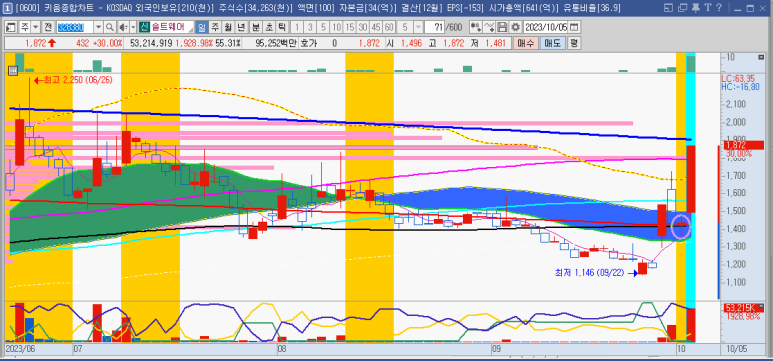Viewport: 773px width, 361px height.
Task: Click the title bar window layout icon
Action: 668,7
